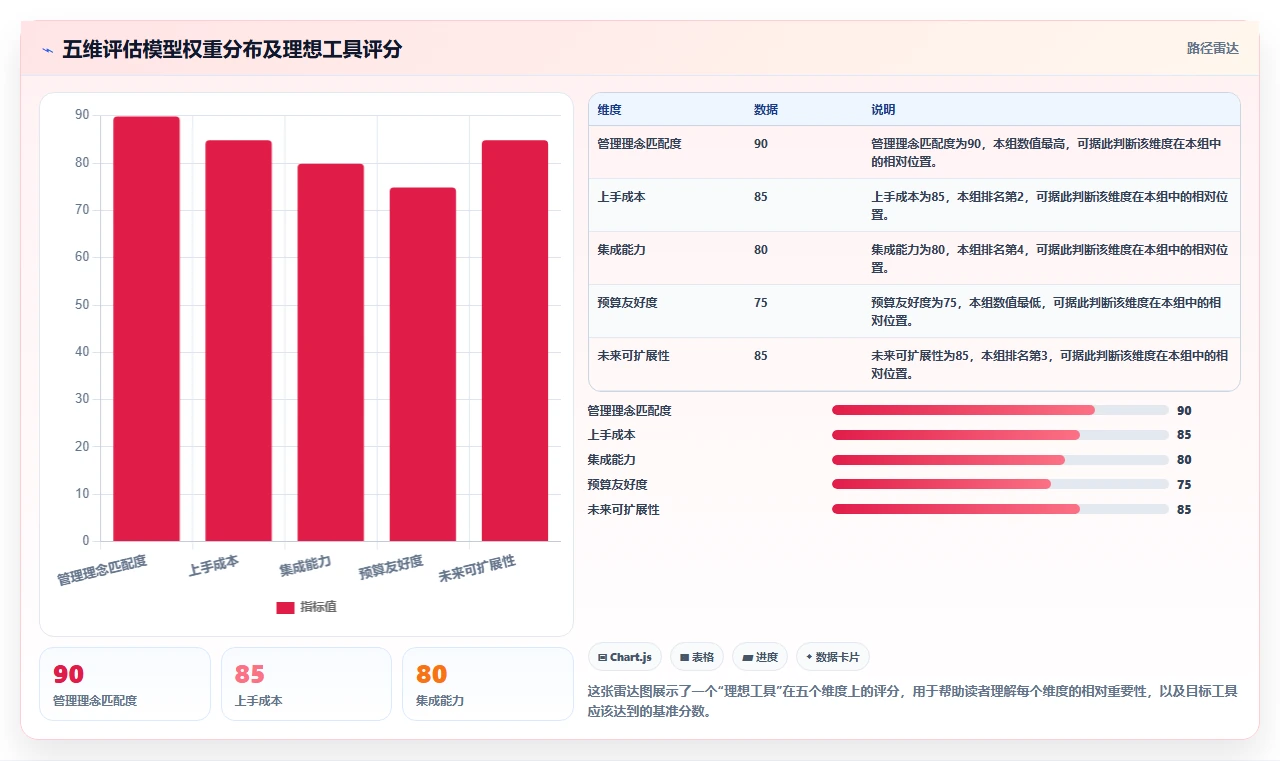The height and width of the screenshot is (761, 1280).
Task: Click the 指标值 legend label
Action: click(x=319, y=607)
